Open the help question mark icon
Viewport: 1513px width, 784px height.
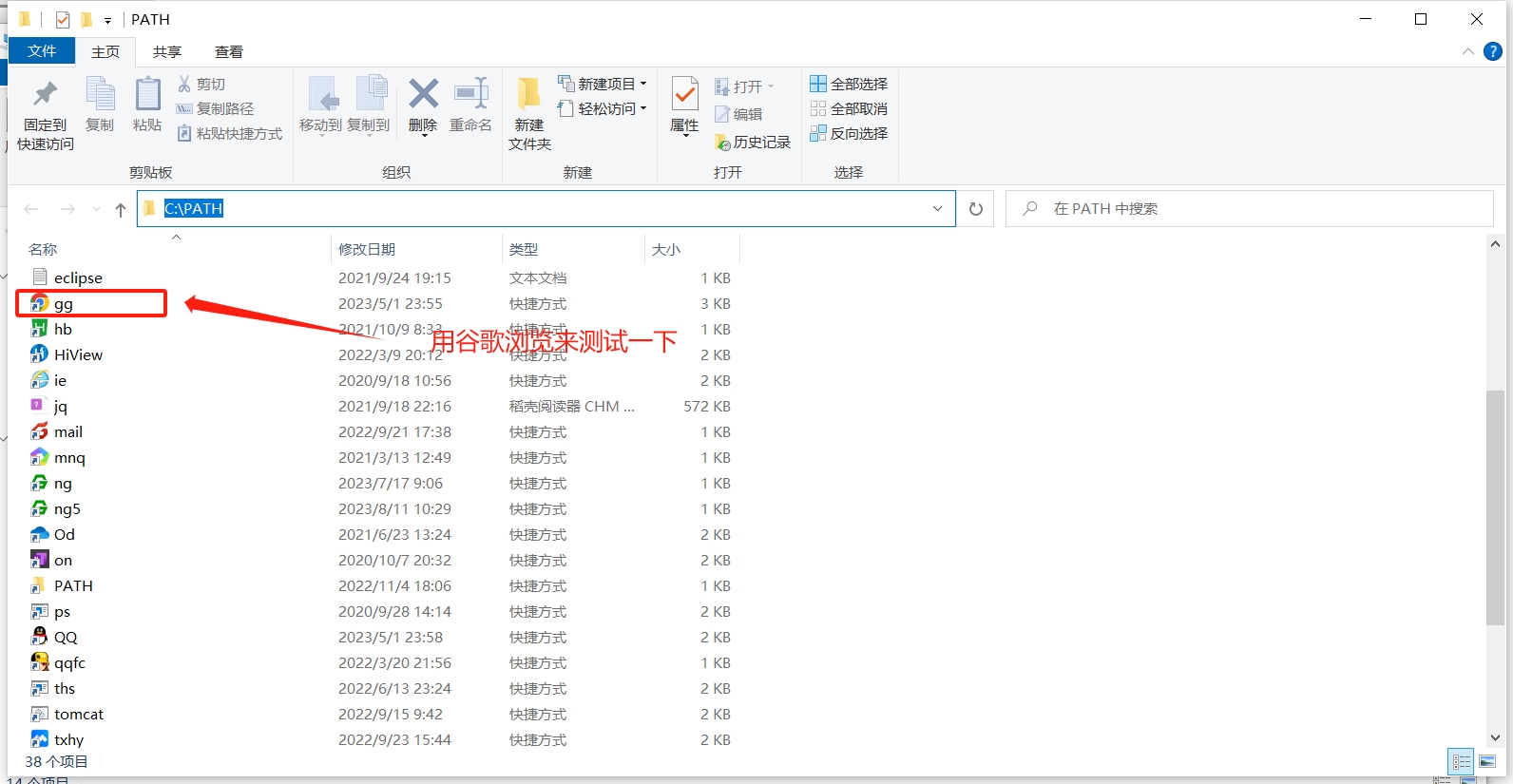pyautogui.click(x=1493, y=51)
